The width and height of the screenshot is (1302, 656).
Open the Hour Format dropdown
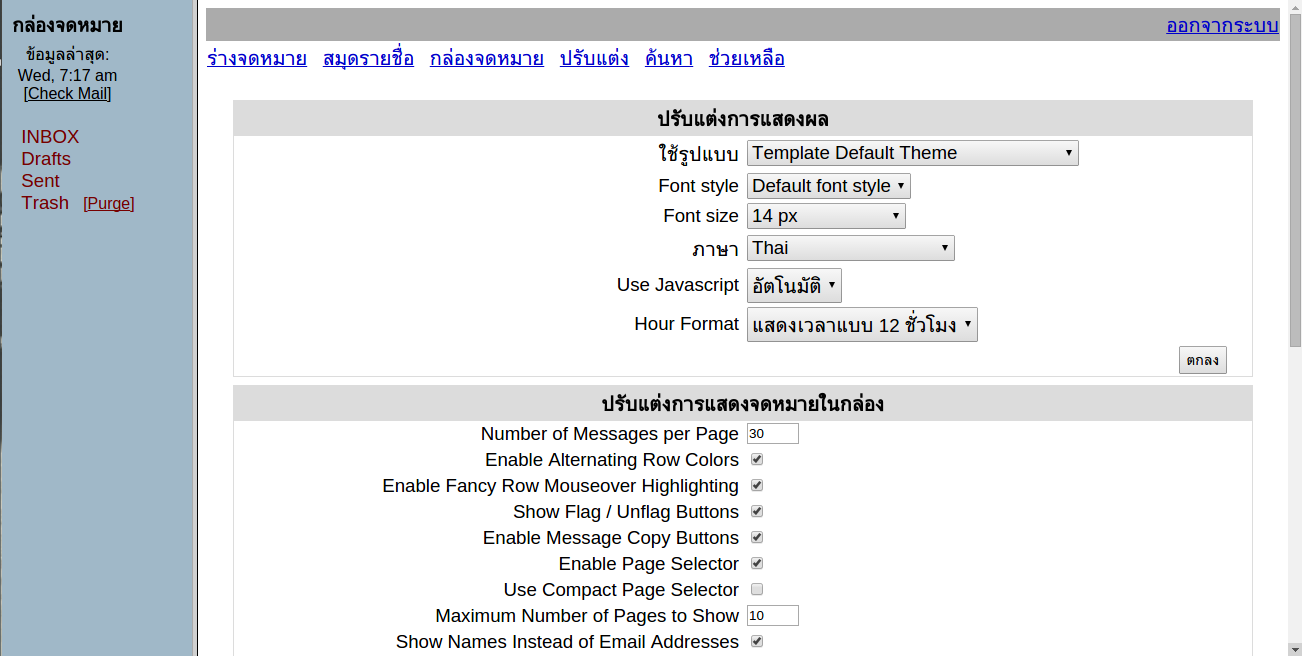tap(861, 325)
